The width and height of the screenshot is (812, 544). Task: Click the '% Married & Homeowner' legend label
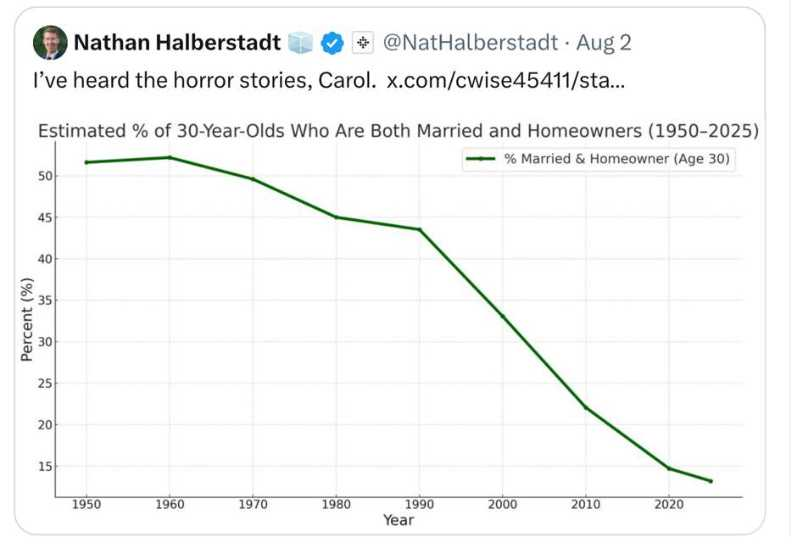click(617, 159)
